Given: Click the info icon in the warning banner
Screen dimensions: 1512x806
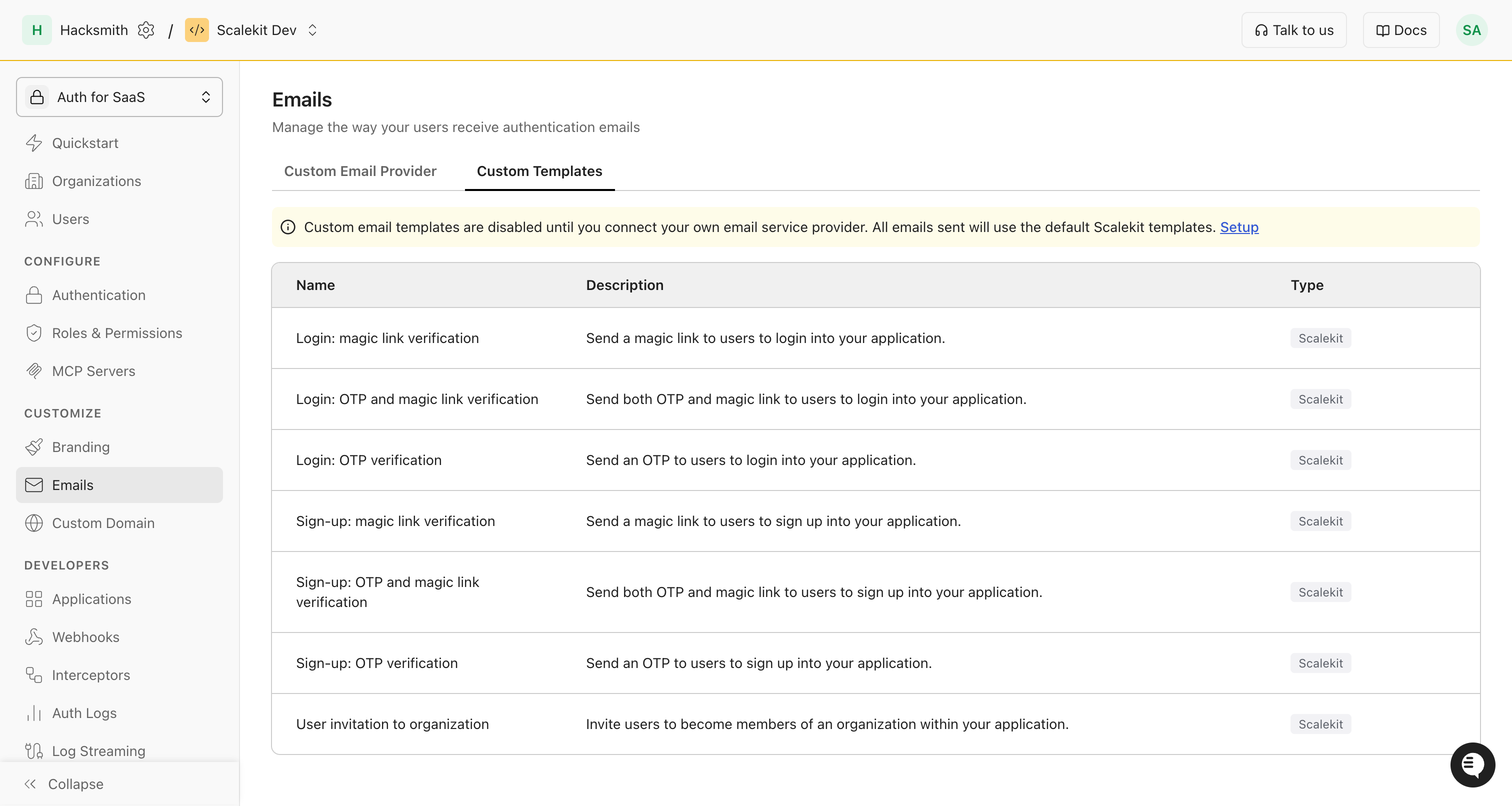Looking at the screenshot, I should tap(287, 227).
